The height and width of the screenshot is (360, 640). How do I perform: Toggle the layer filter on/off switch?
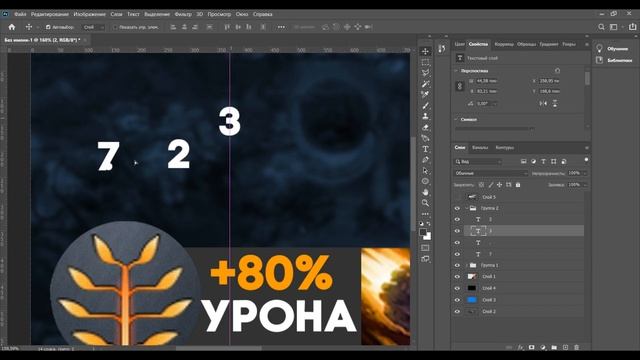click(x=586, y=160)
